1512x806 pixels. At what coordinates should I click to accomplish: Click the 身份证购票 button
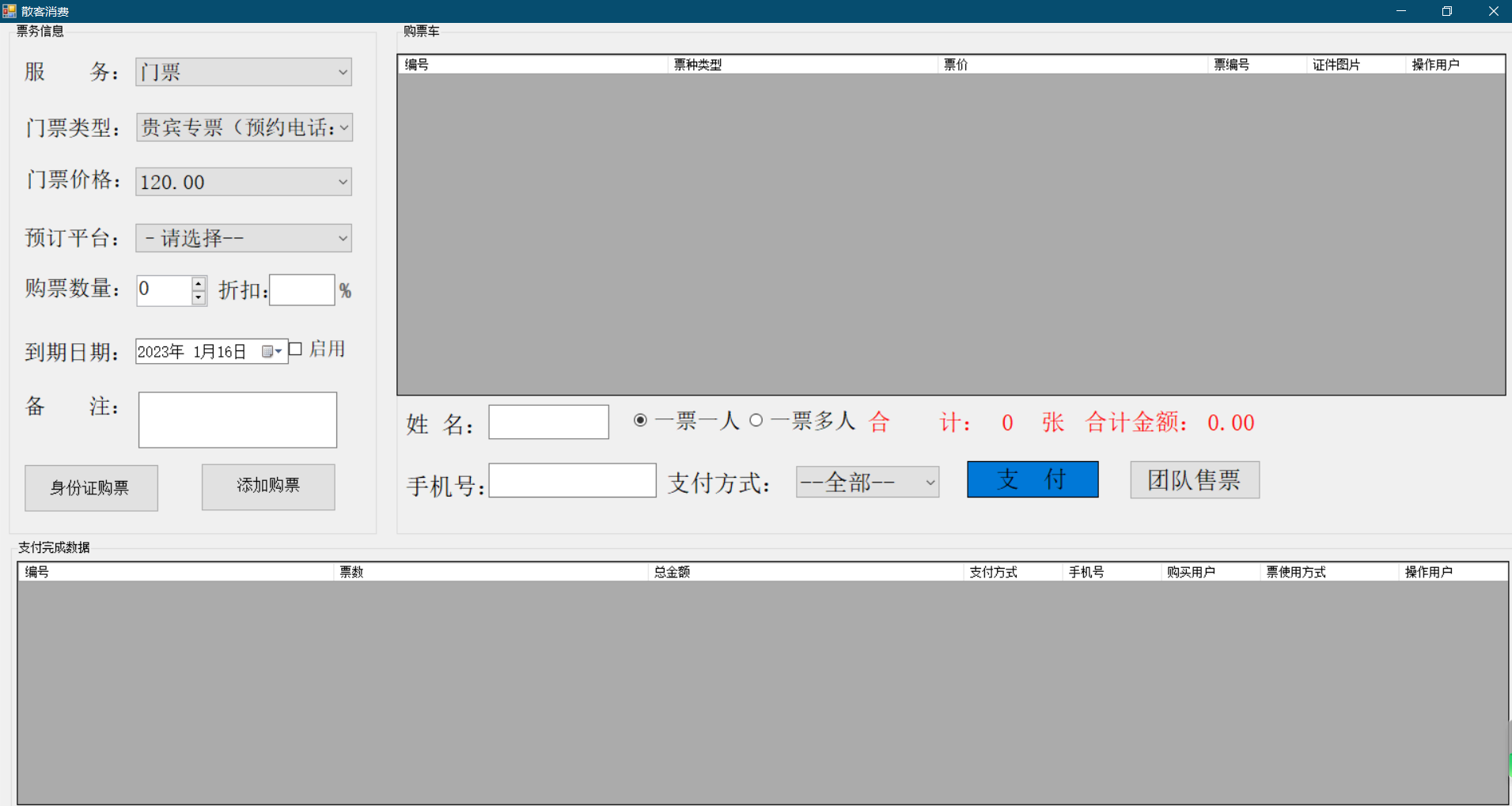click(91, 488)
